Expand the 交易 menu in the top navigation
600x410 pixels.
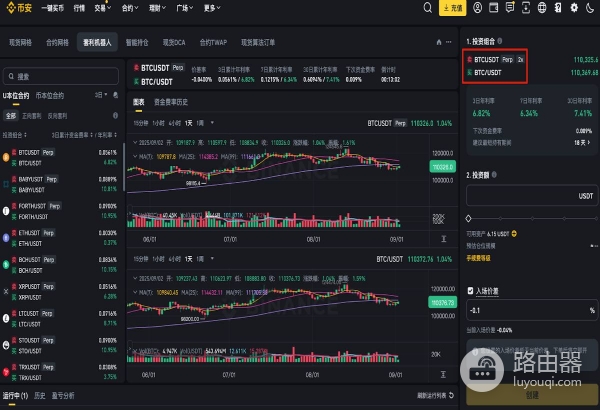pyautogui.click(x=103, y=8)
